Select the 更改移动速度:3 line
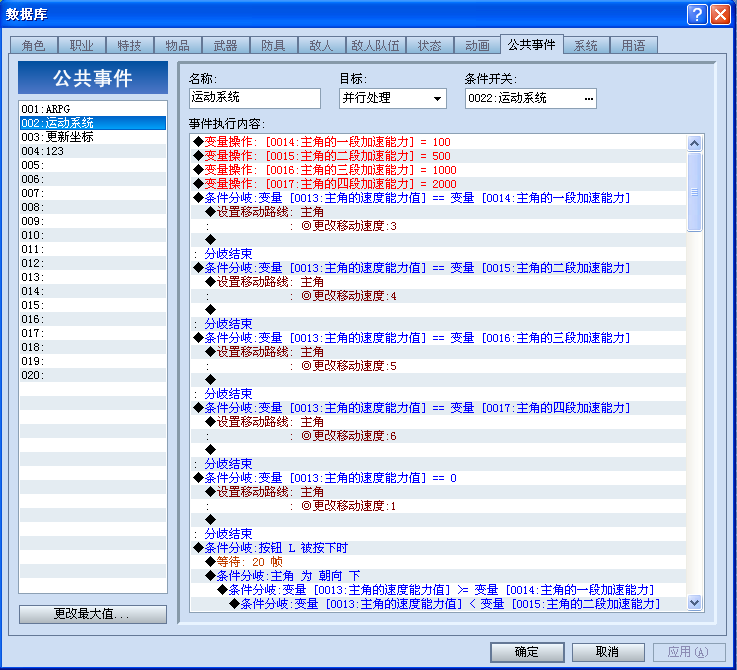Screen dimensions: 737x670 click(x=438, y=226)
